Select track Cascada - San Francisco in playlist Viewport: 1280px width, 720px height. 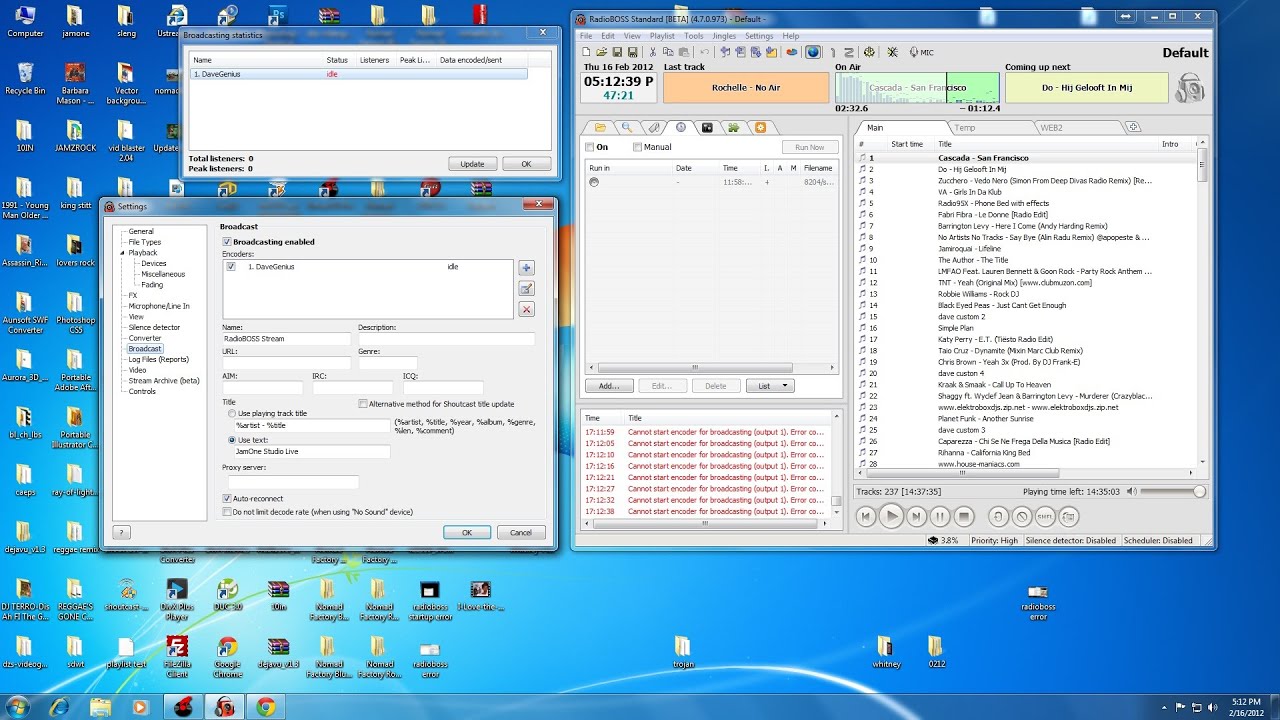1026,158
